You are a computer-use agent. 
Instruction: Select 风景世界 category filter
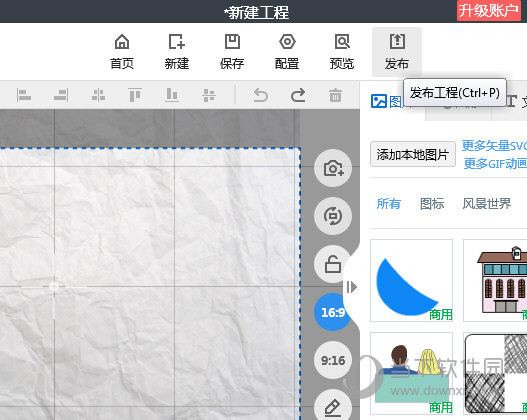point(487,204)
